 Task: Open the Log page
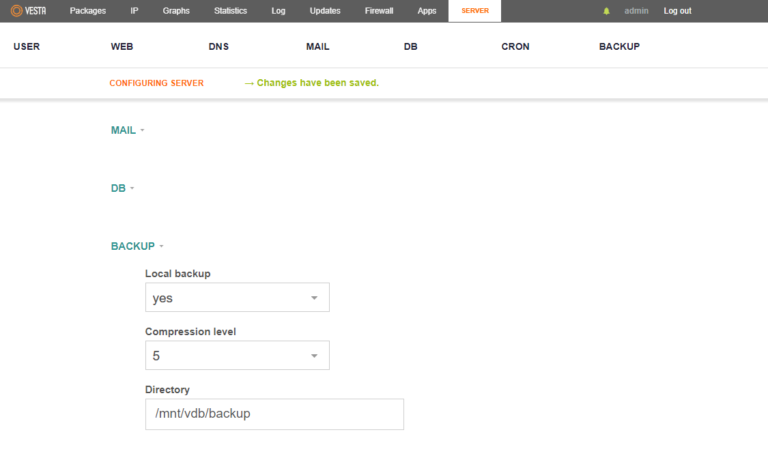pyautogui.click(x=278, y=11)
